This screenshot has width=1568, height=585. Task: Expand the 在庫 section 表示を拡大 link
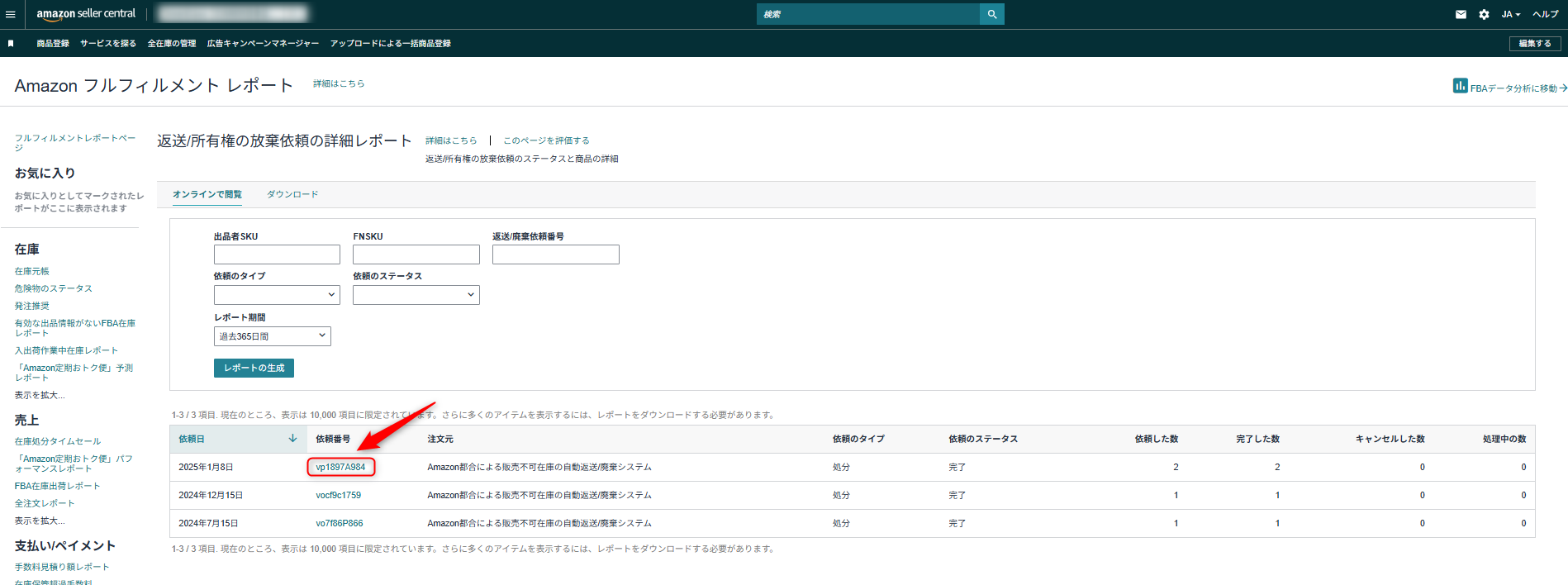click(40, 395)
